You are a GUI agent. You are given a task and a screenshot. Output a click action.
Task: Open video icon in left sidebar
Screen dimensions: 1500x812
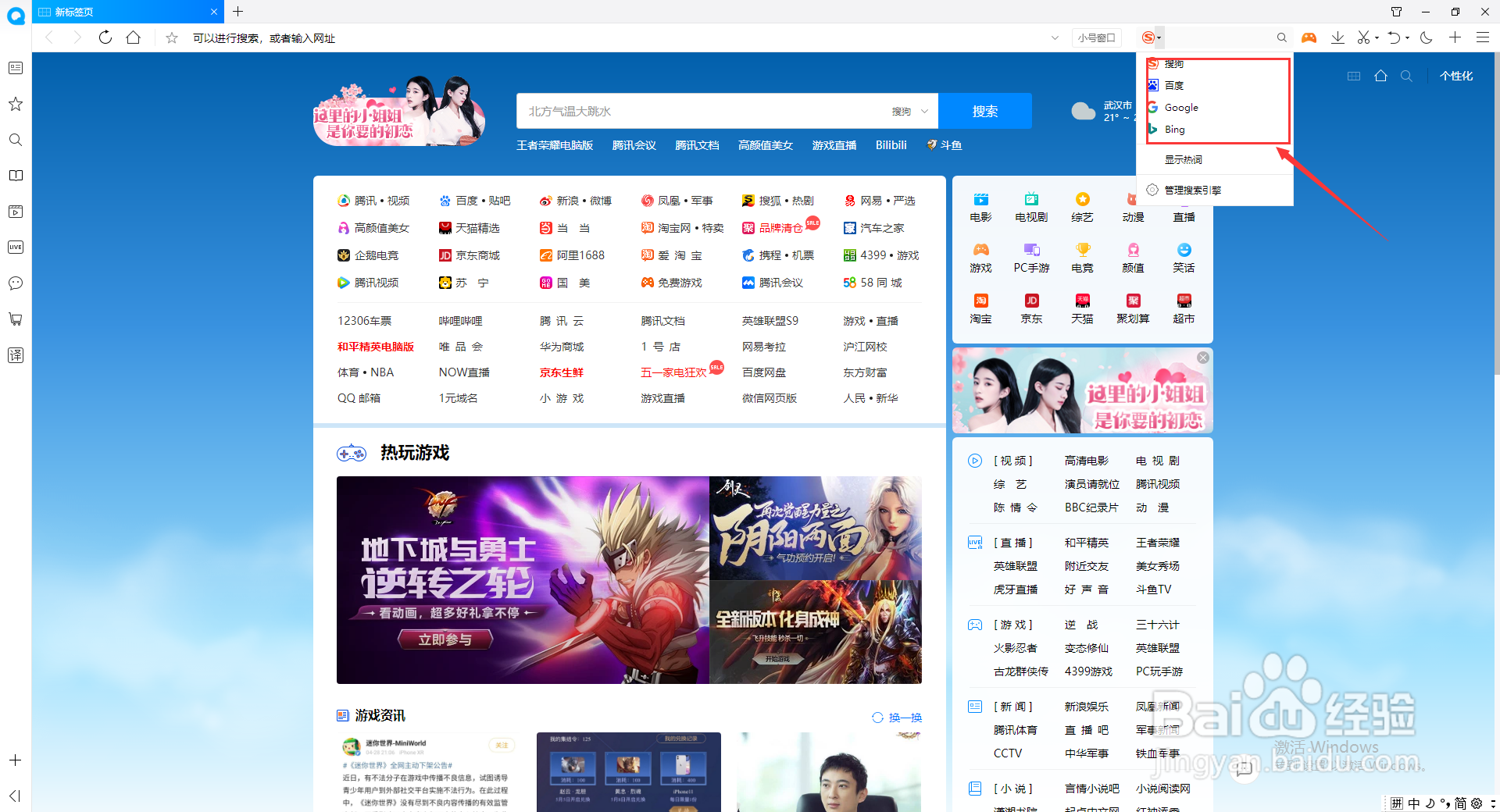(x=16, y=212)
